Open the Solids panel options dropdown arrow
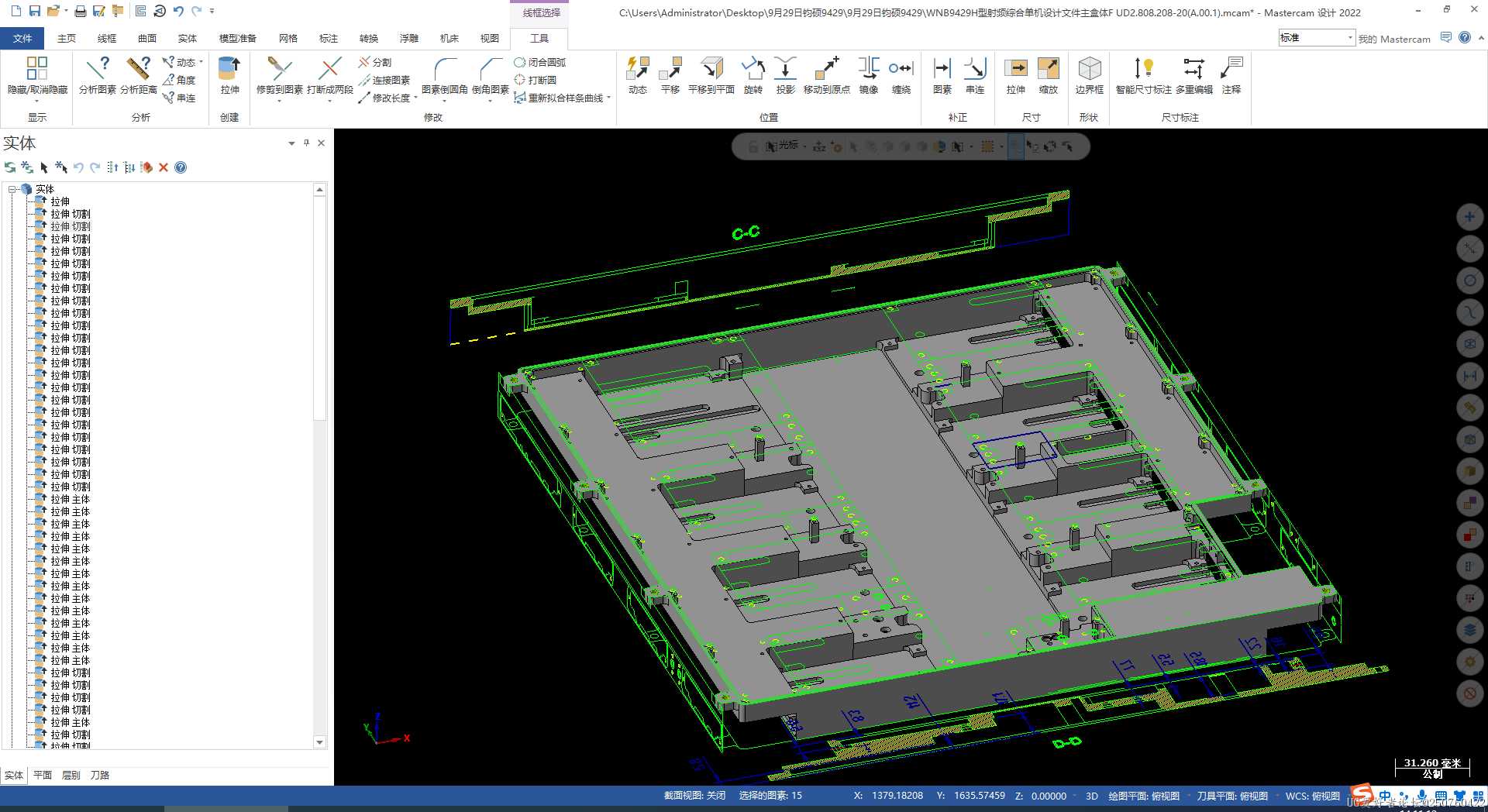Screen dimensions: 1488x812 (x=291, y=143)
